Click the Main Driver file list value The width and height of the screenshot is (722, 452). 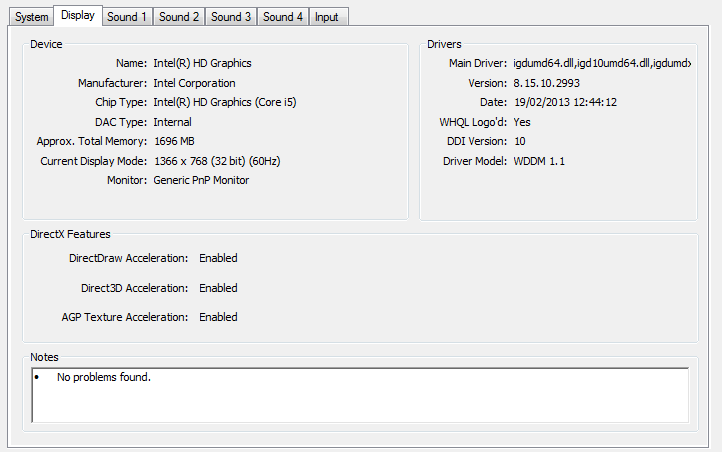(x=602, y=63)
